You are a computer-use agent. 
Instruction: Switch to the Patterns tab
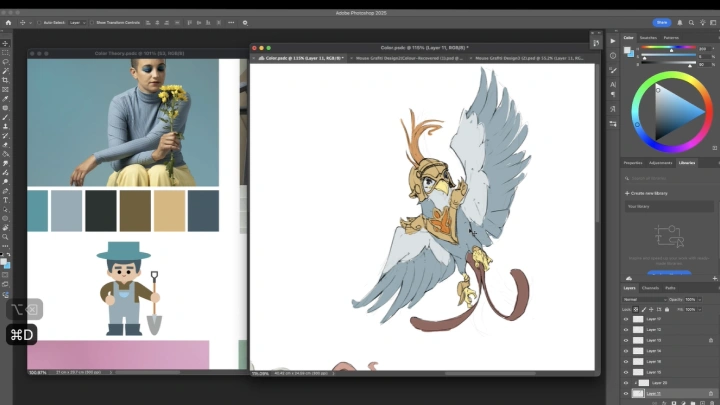click(x=671, y=38)
